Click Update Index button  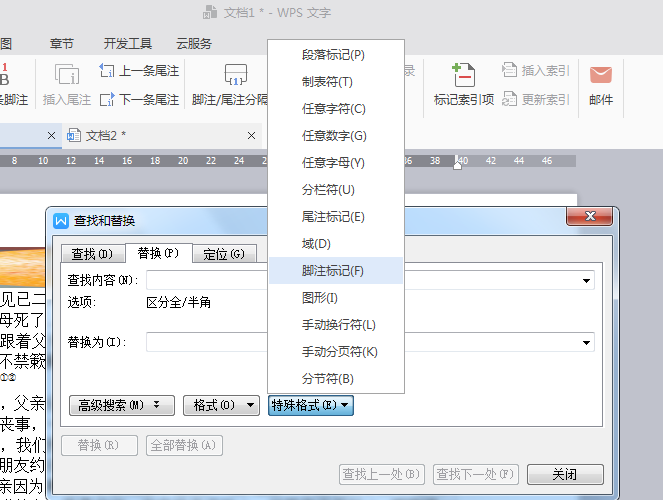pyautogui.click(x=536, y=100)
